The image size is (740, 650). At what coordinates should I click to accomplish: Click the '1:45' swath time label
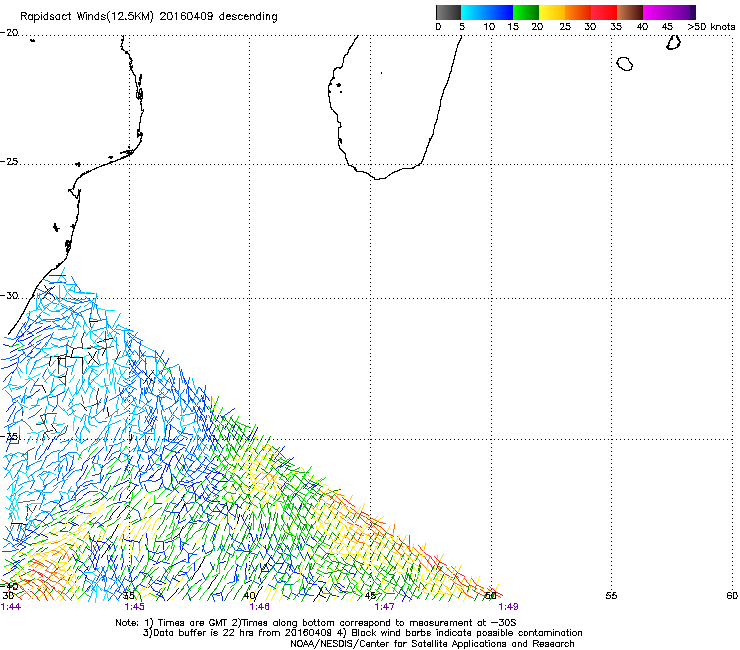coord(135,607)
